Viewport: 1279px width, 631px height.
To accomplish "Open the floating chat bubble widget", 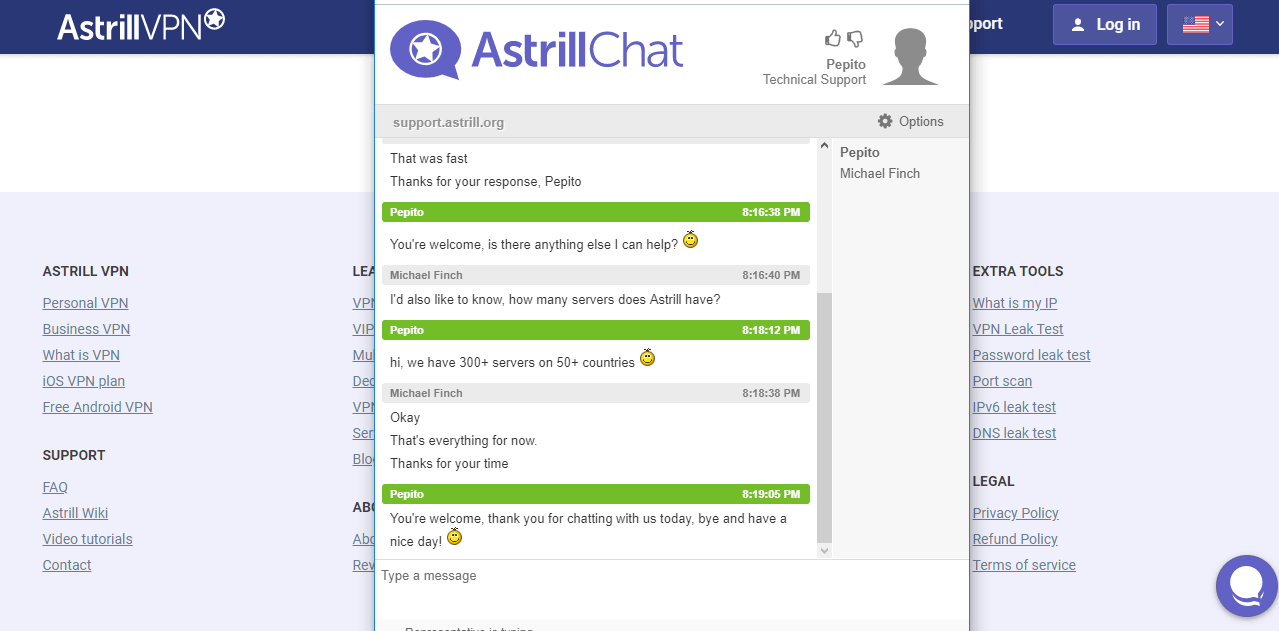I will pos(1247,586).
